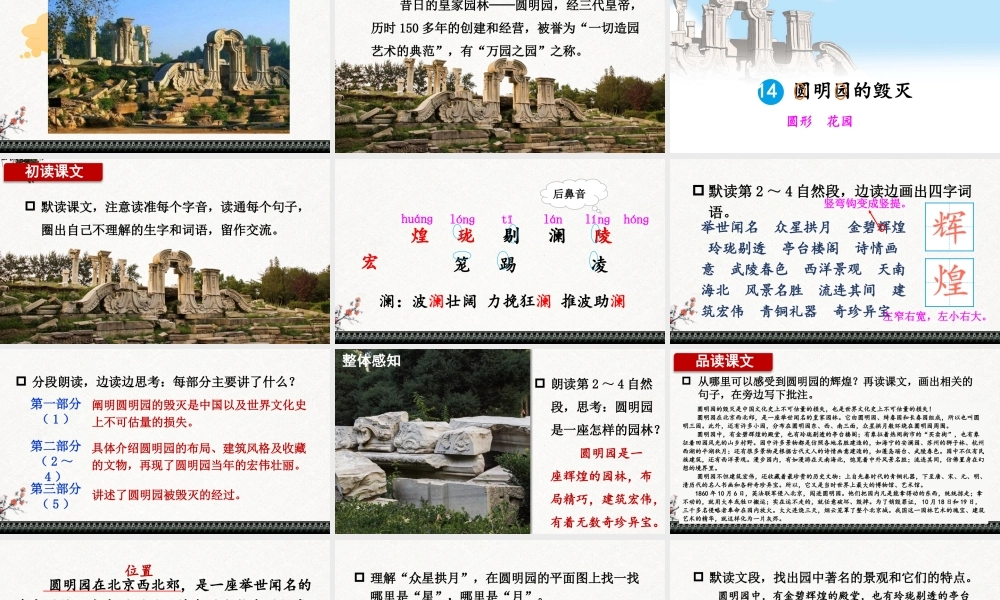Click the phrase '推波助澜'
This screenshot has height=600, width=1000.
click(x=593, y=301)
